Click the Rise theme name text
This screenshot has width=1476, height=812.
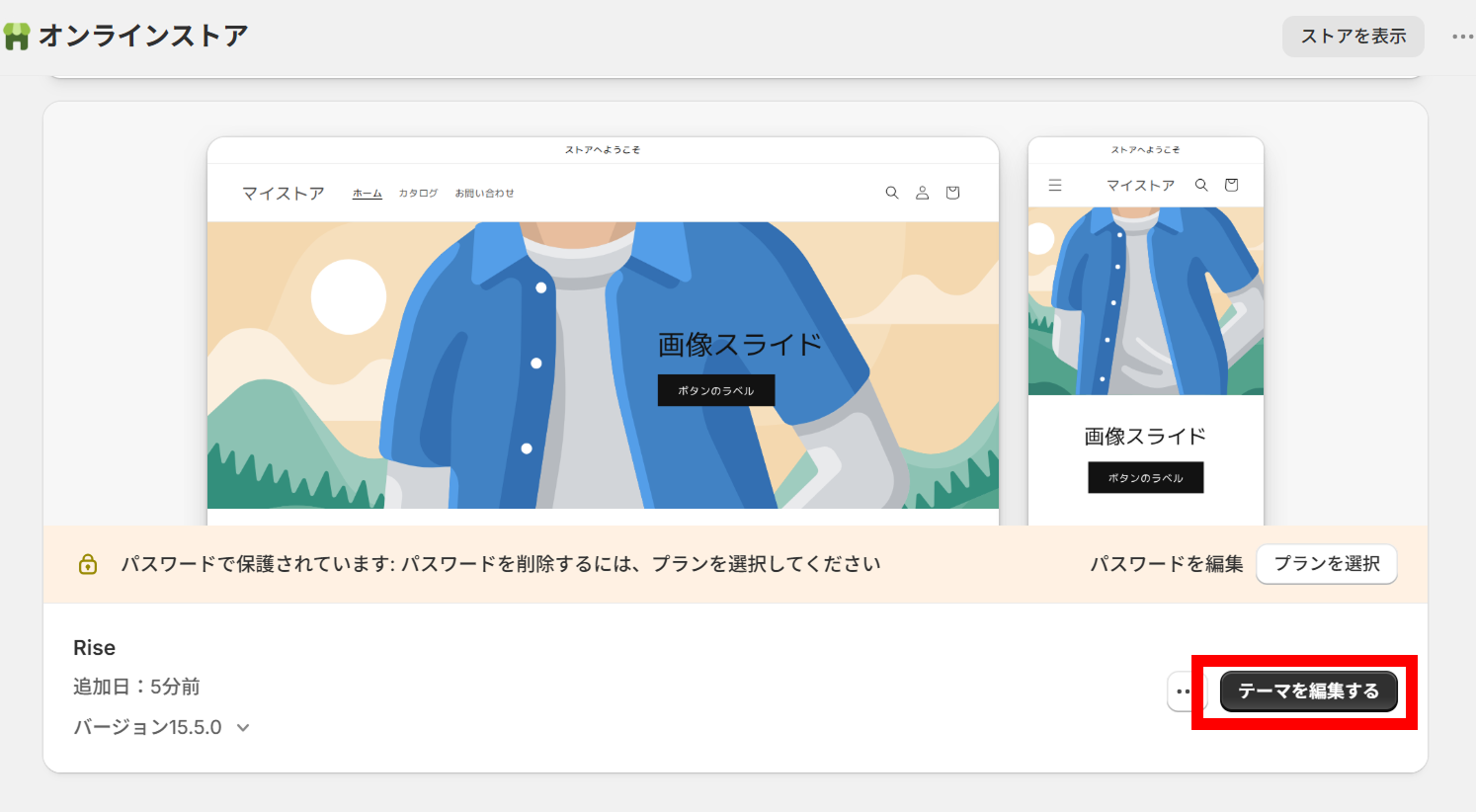(94, 648)
